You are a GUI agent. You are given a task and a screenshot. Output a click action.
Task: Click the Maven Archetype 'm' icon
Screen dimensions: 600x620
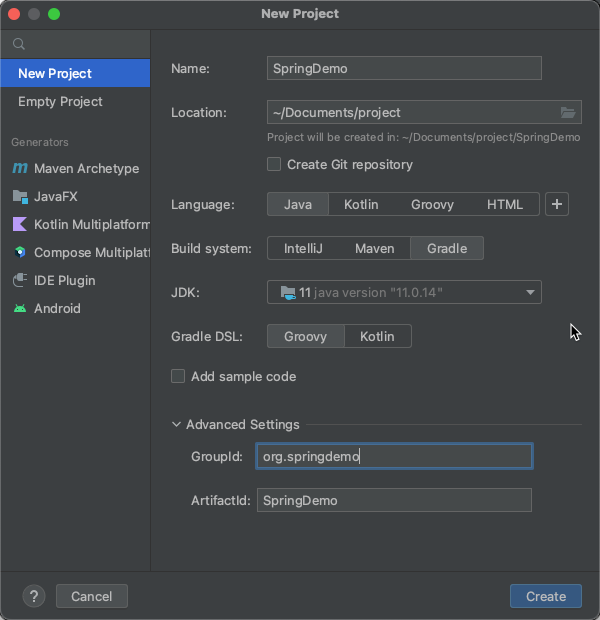[20, 168]
